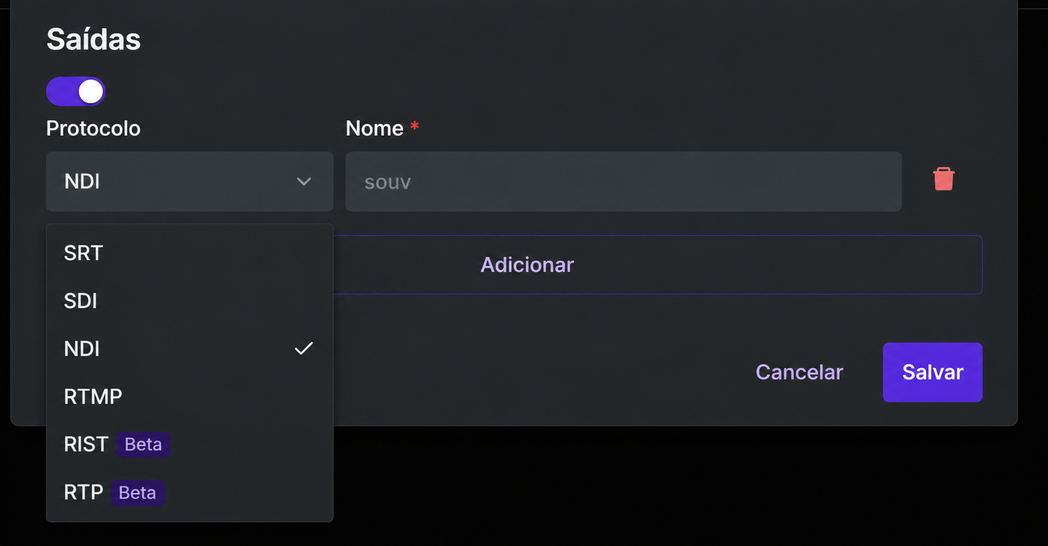Cancel the dialog with Cancelar

coord(799,372)
